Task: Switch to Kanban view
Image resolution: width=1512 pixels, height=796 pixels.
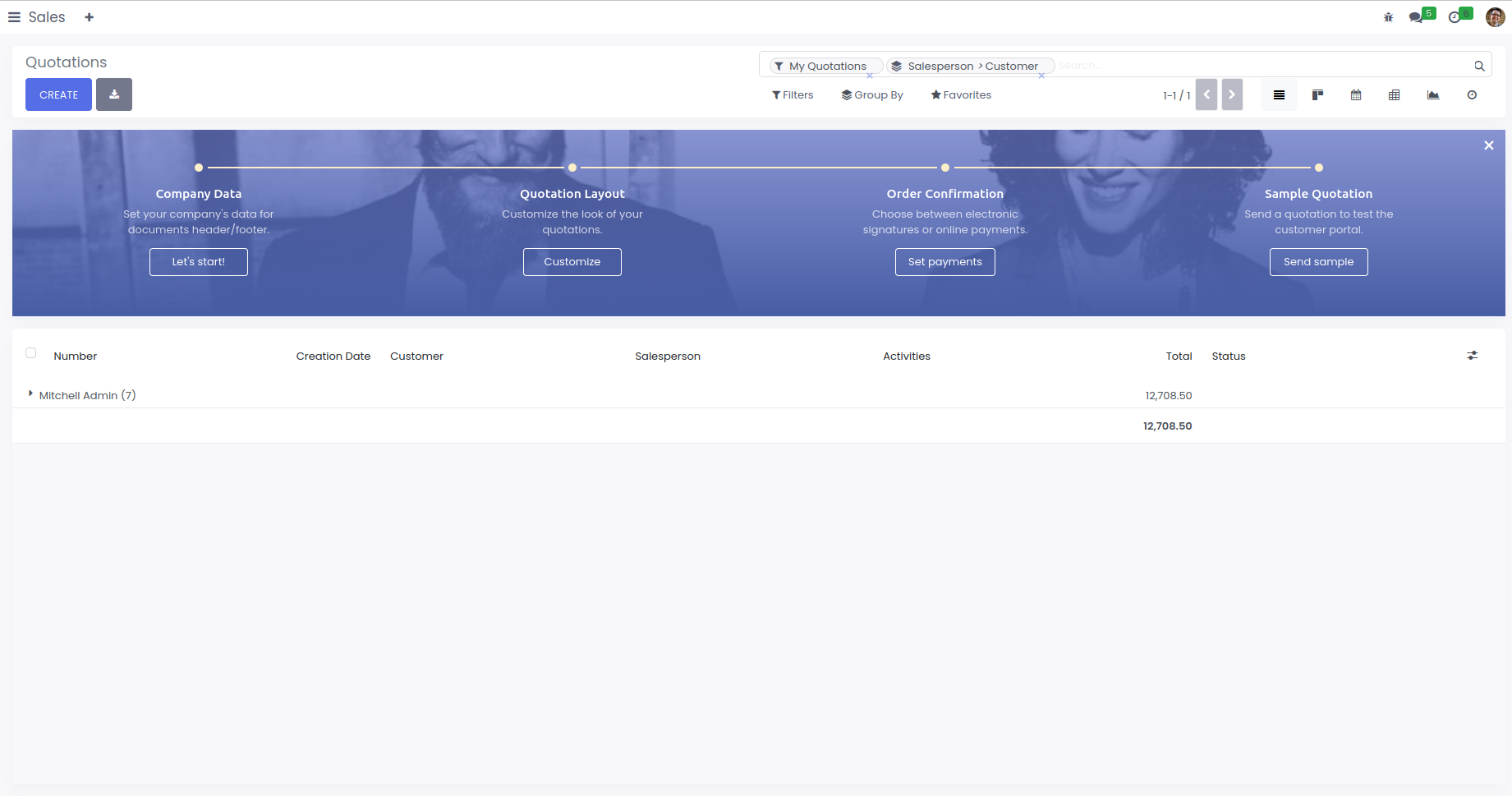Action: coord(1317,95)
